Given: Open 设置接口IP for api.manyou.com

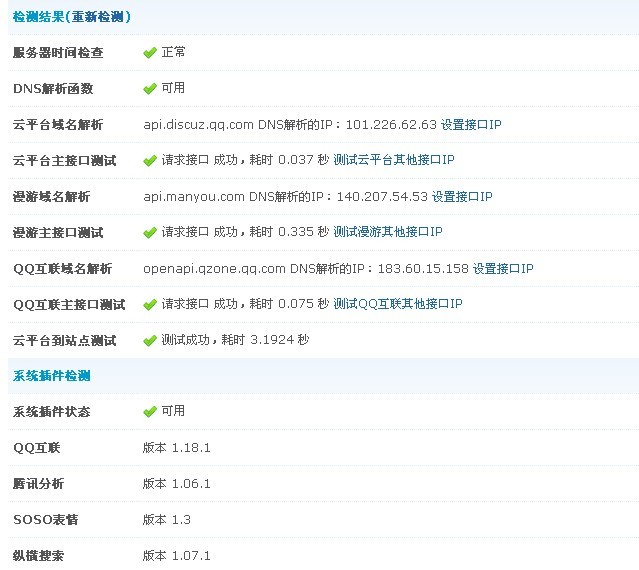Looking at the screenshot, I should [x=462, y=196].
